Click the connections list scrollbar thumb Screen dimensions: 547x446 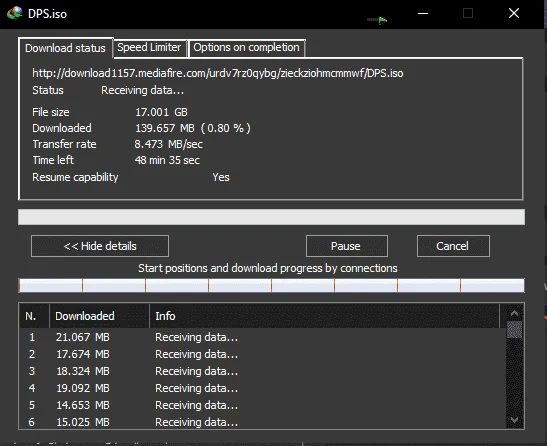514,329
